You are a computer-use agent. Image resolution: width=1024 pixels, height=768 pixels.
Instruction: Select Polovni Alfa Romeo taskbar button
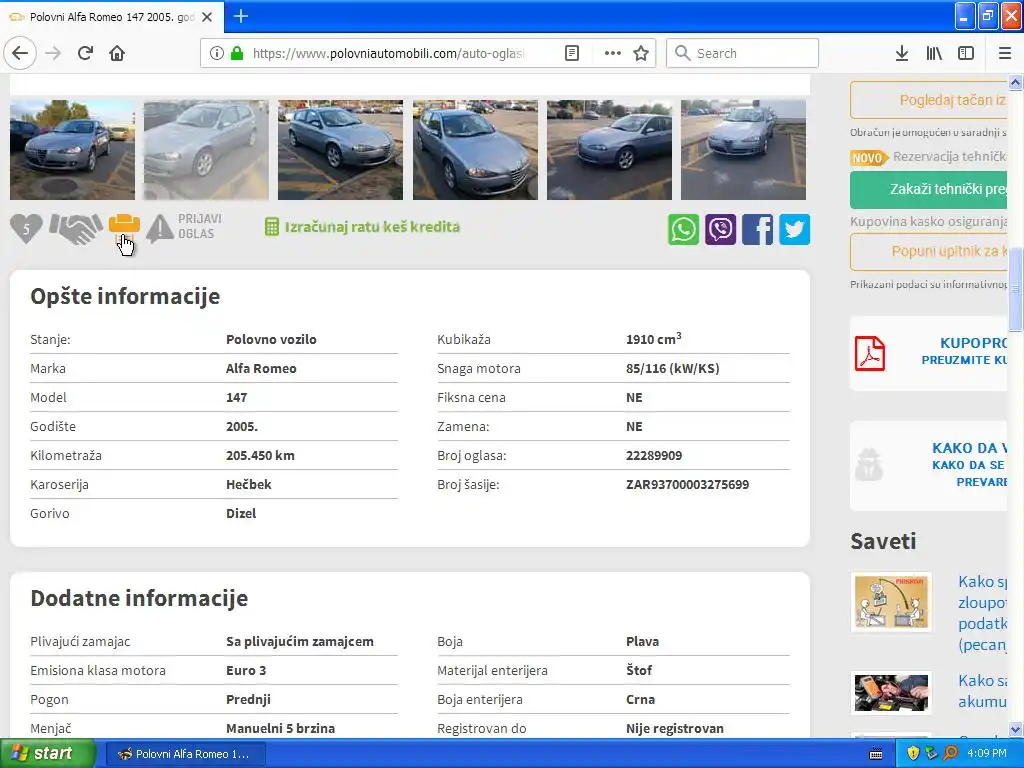(x=185, y=754)
